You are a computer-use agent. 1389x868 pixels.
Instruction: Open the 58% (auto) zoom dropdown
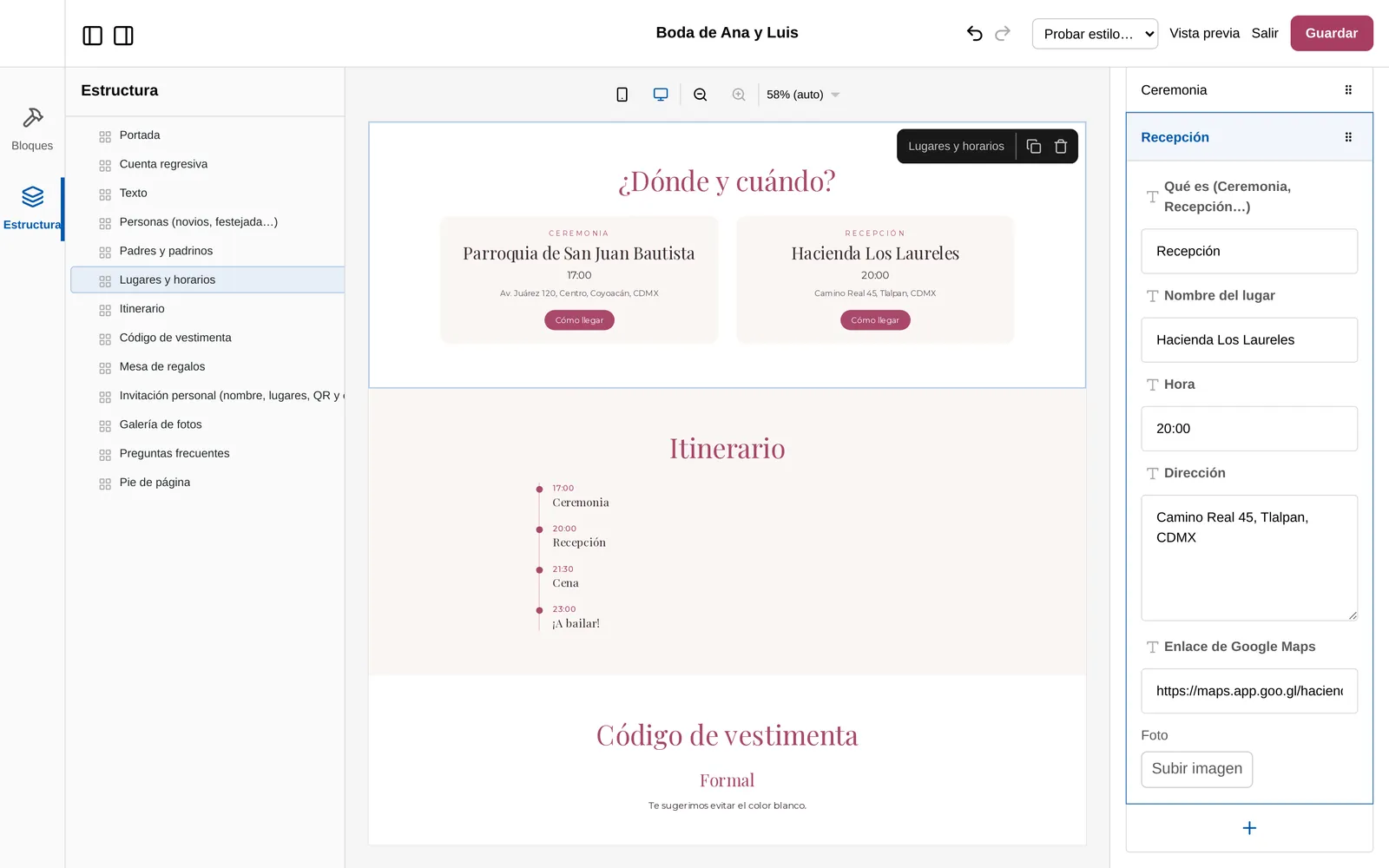click(x=803, y=95)
